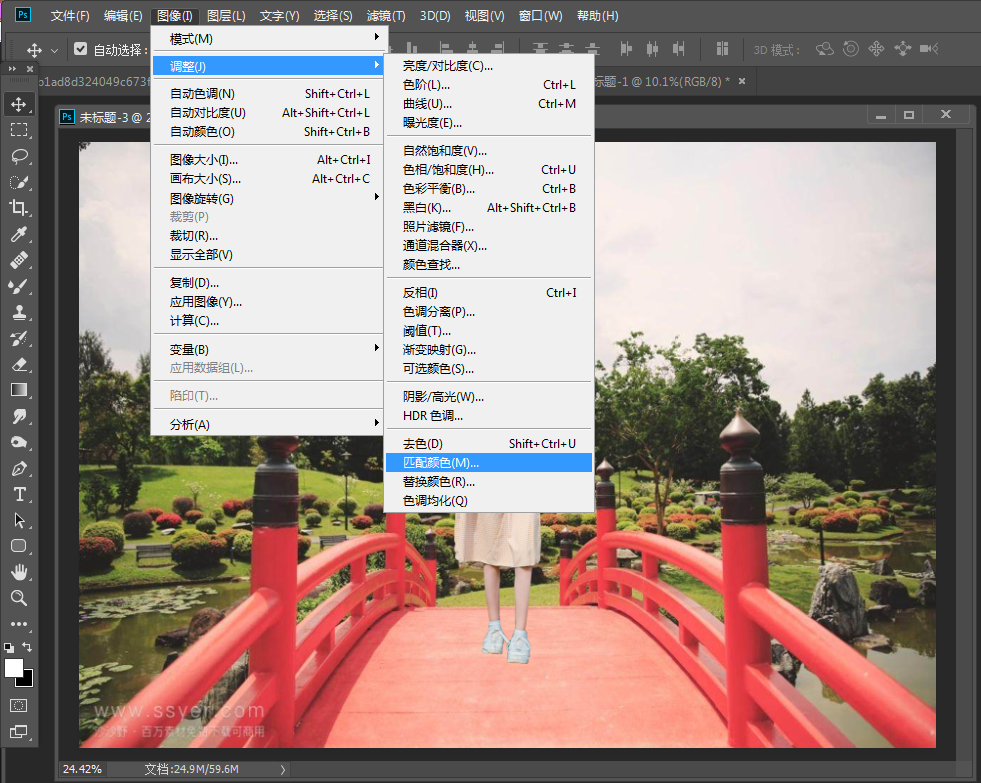Swap foreground and background colors

tap(27, 647)
